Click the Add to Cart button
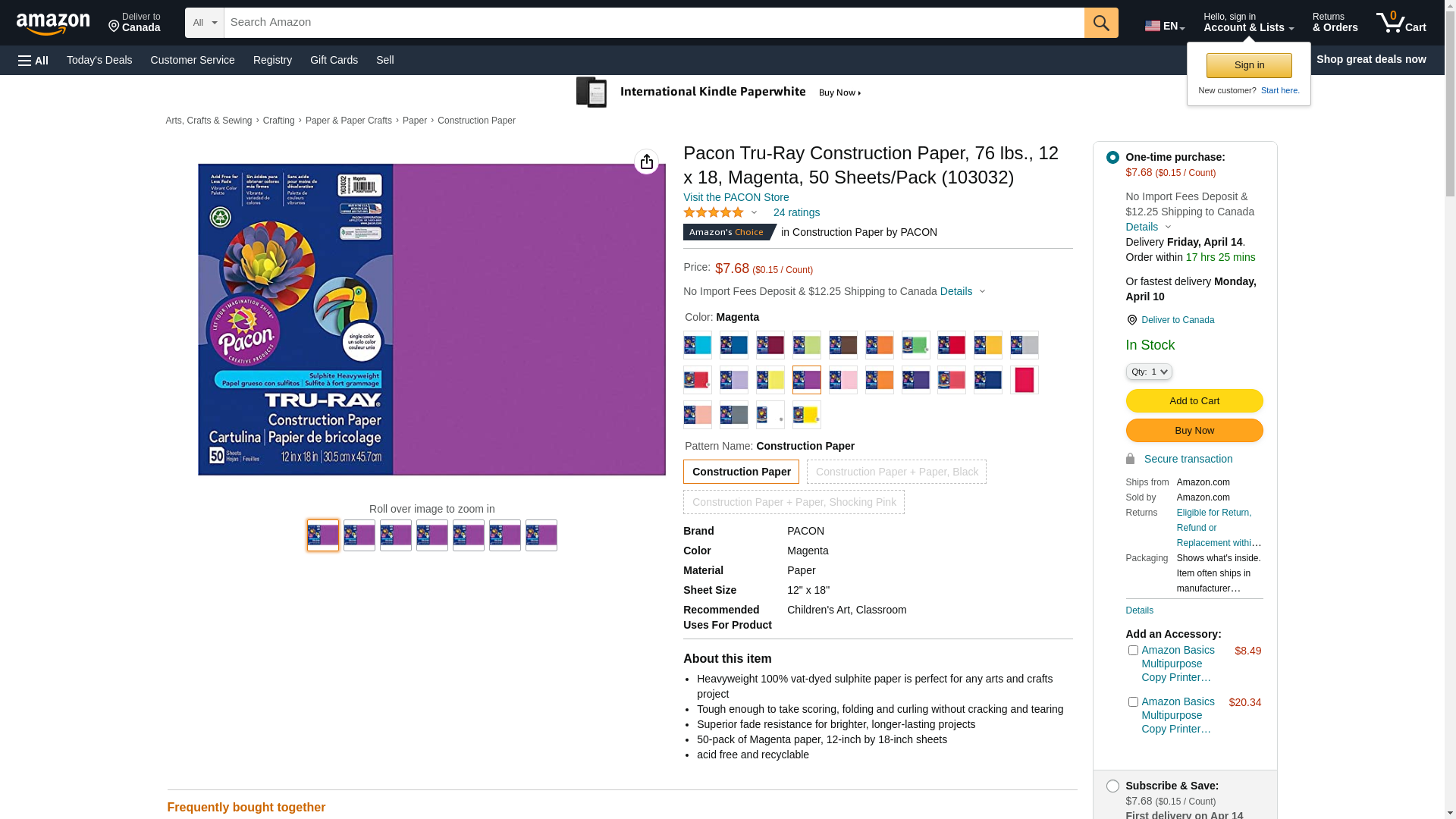Viewport: 1456px width, 819px height. (1194, 401)
